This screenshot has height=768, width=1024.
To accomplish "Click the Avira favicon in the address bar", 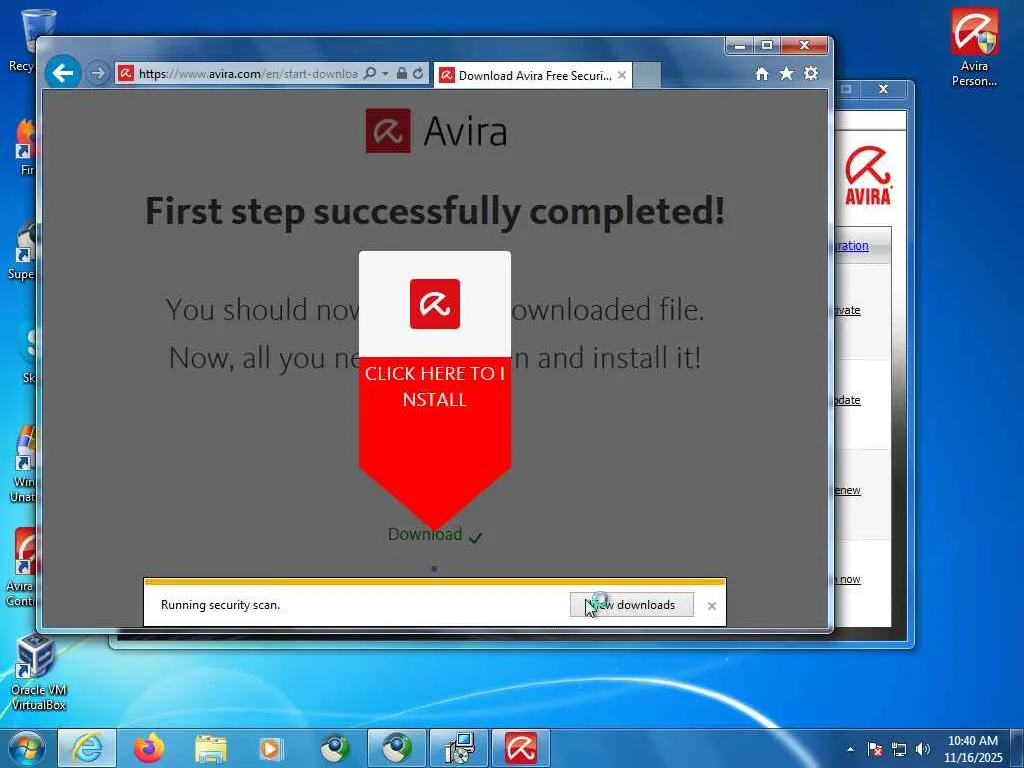I will 126,73.
